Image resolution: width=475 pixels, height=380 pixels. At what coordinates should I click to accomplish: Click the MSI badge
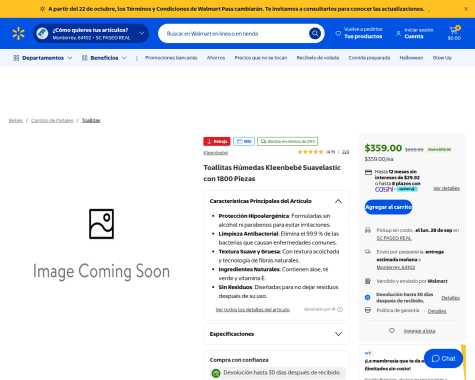click(x=244, y=141)
